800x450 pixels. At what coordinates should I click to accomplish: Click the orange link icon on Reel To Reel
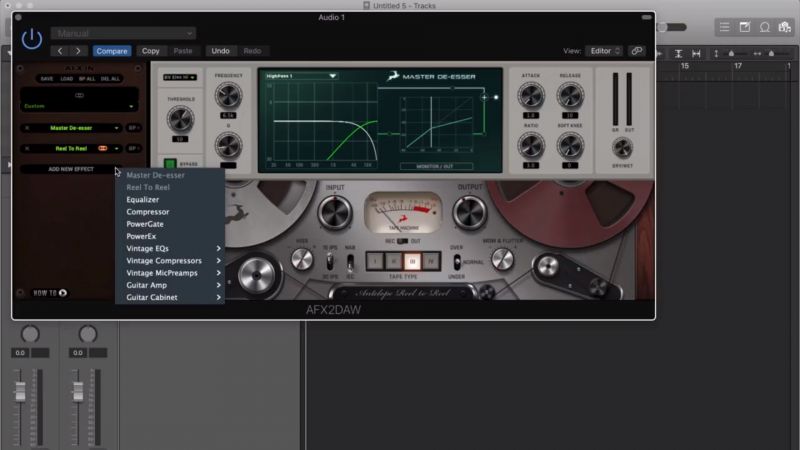[103, 148]
